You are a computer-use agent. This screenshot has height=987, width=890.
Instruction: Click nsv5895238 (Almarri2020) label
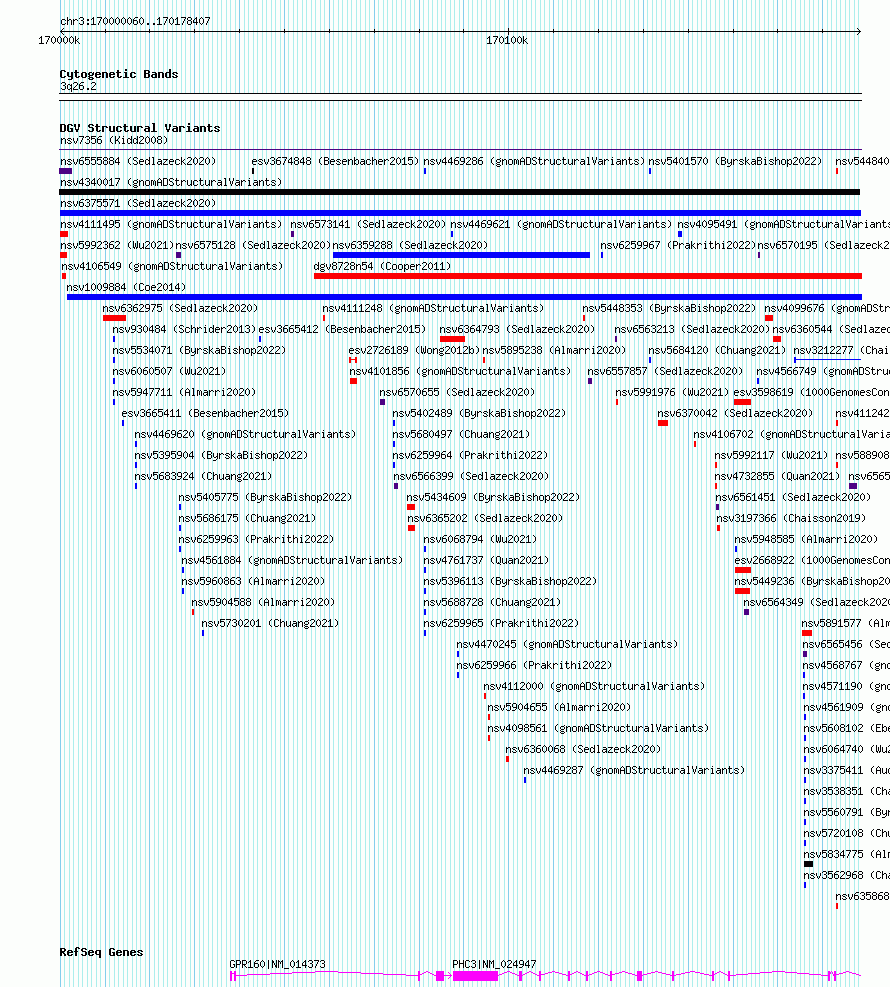[555, 350]
